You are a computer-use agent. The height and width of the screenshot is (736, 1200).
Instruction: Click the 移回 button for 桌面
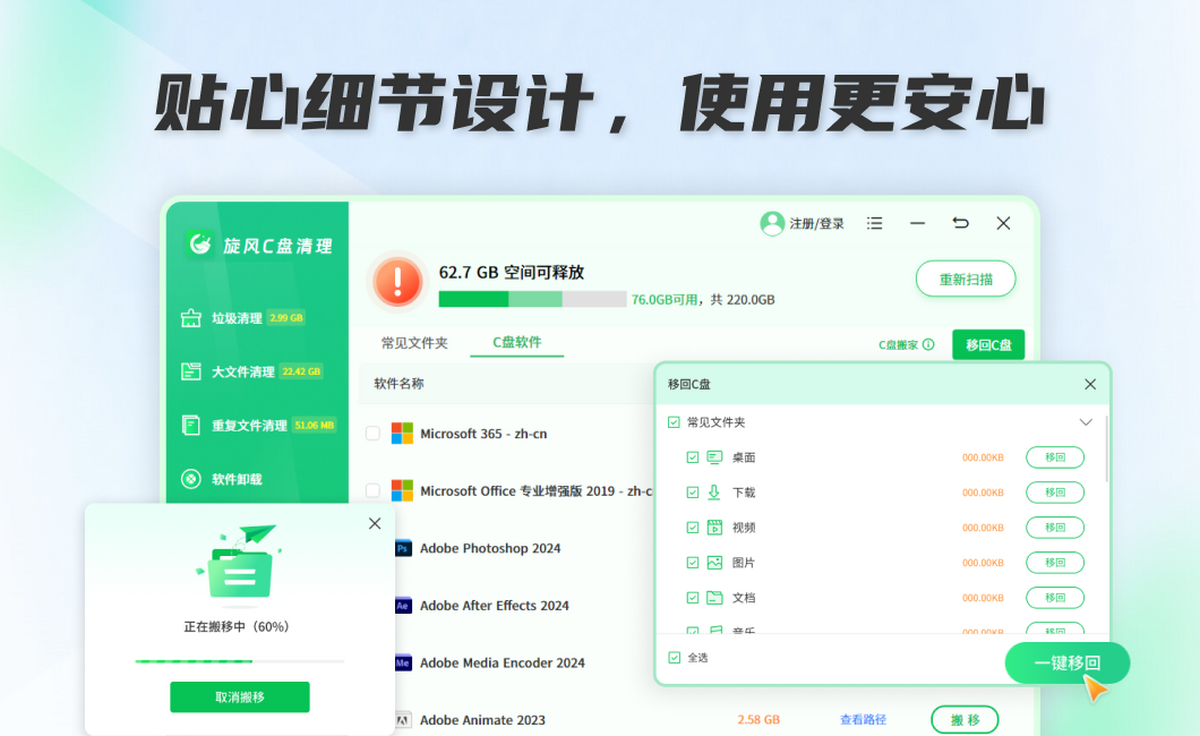tap(1055, 457)
